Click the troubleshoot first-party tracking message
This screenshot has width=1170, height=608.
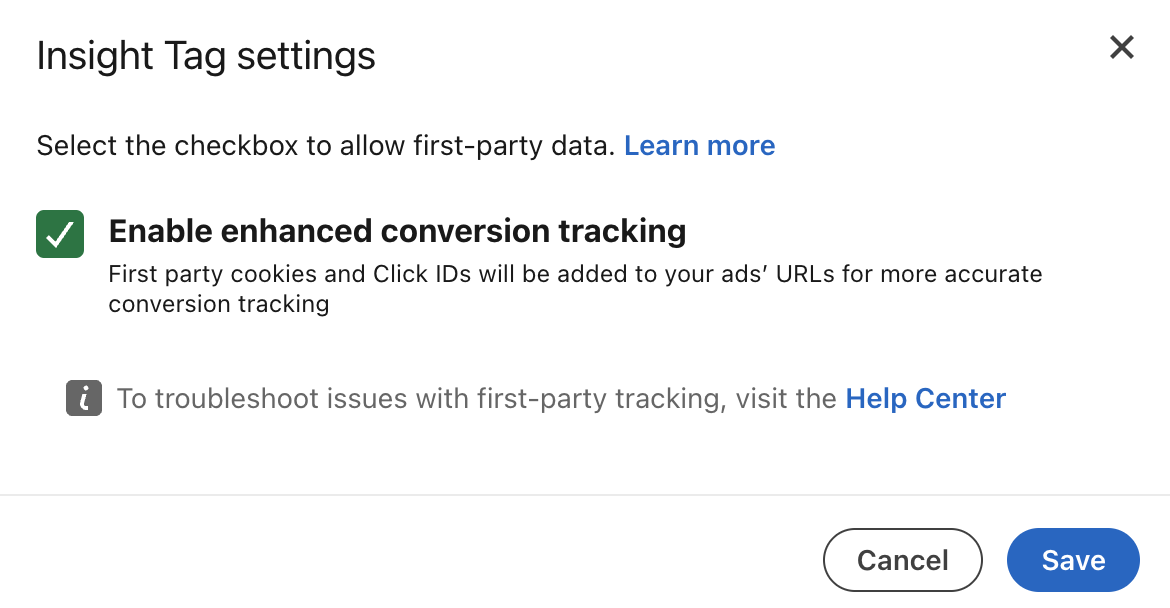(476, 399)
